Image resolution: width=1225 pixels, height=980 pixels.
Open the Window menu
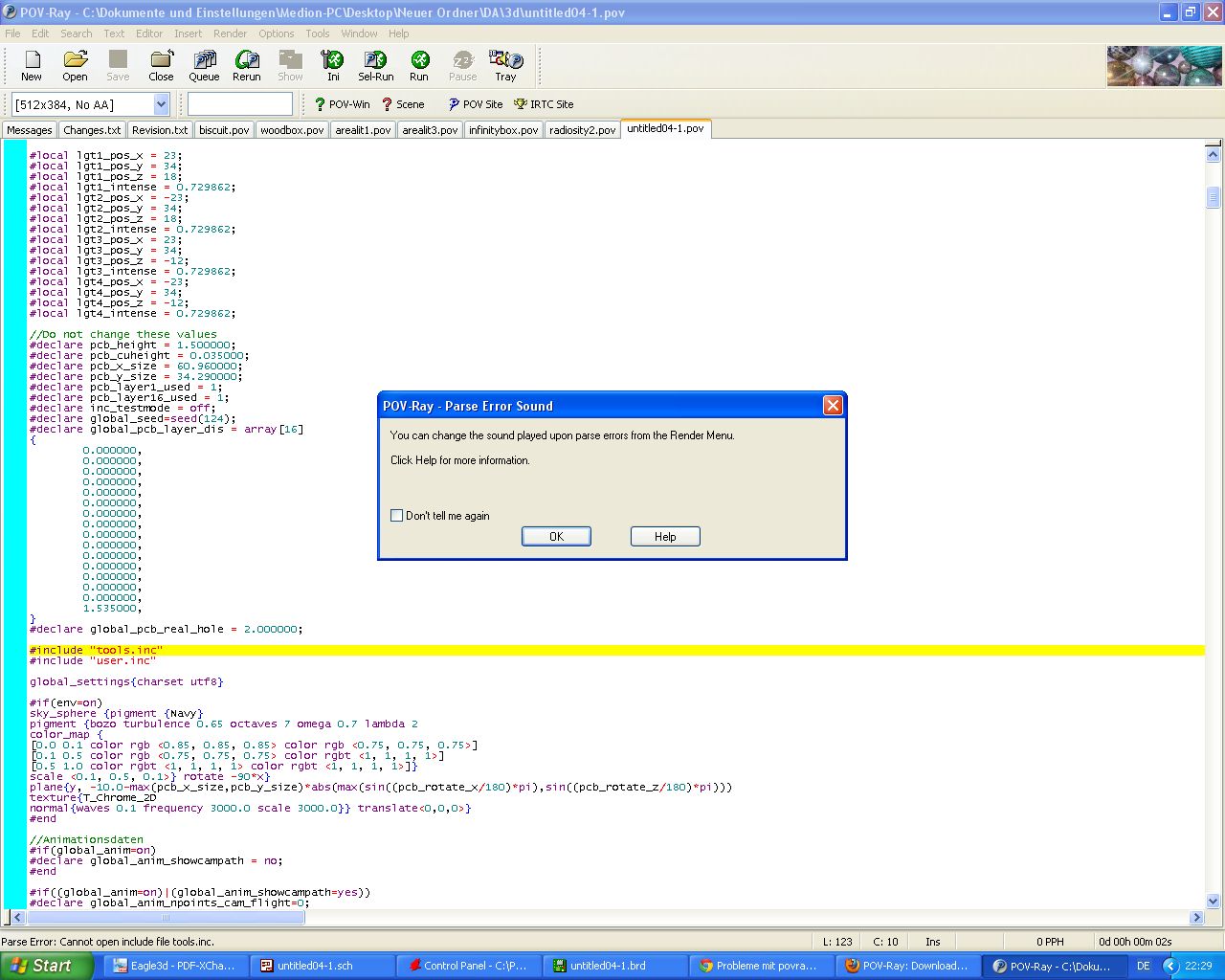coord(359,33)
